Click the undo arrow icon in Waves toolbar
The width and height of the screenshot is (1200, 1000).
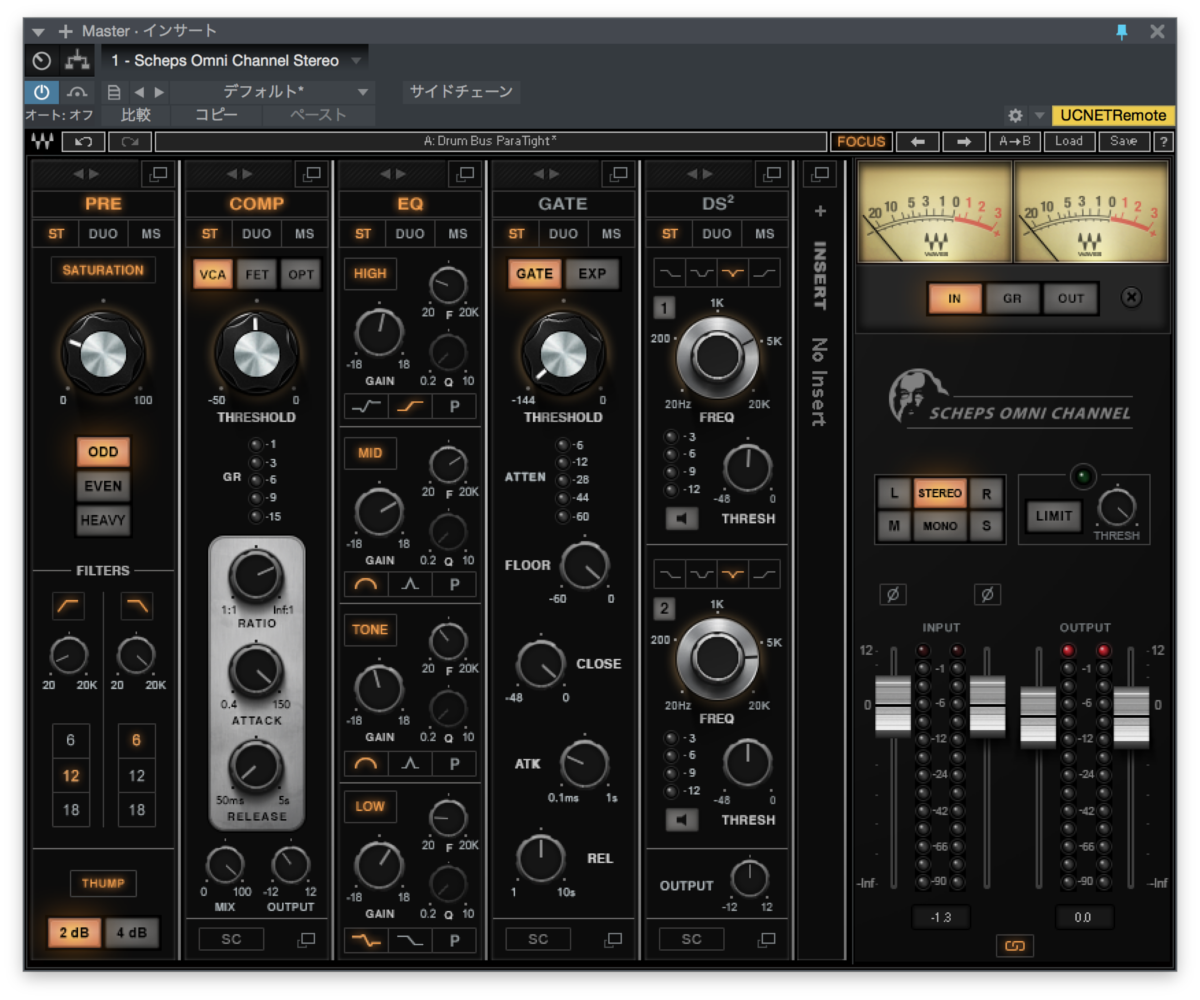point(84,142)
